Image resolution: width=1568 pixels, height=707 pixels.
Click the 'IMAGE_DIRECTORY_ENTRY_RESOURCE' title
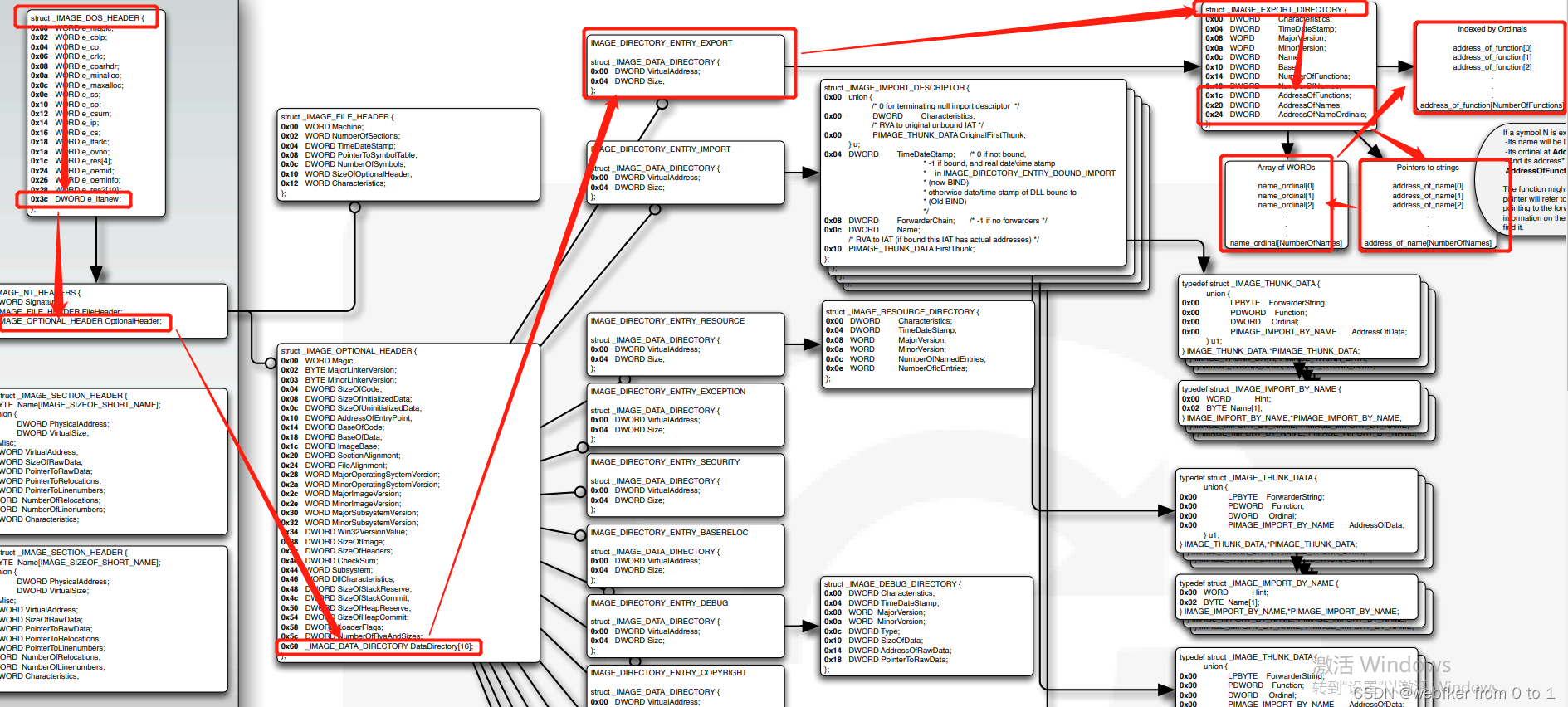coord(667,321)
